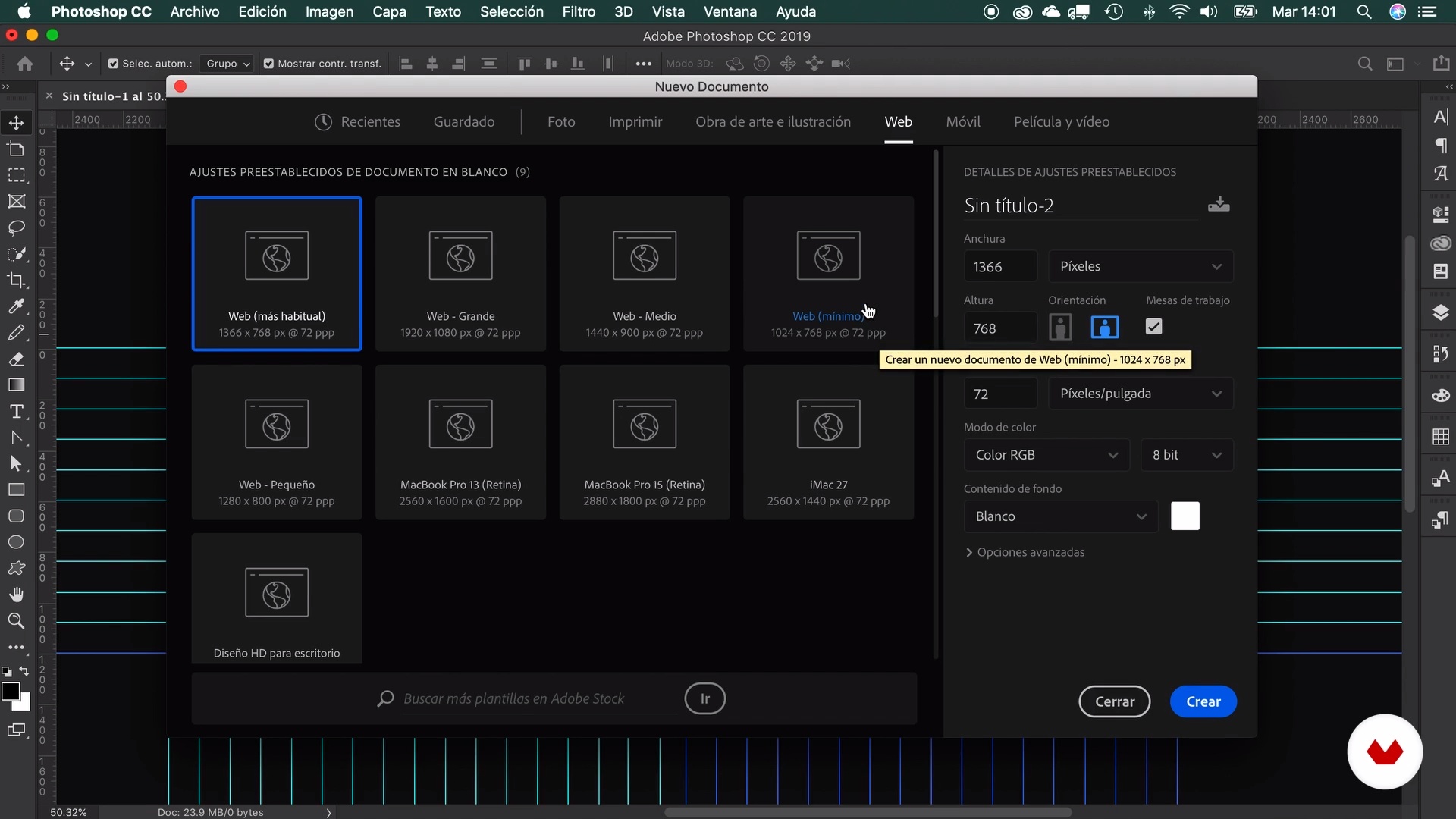Screen dimensions: 1456x819
Task: Select the Eraser tool
Action: [x=16, y=359]
